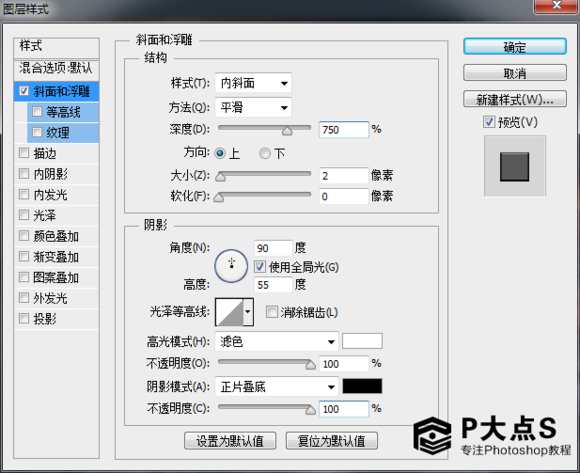Open the 高光模式(H) dropdown showing 滤色
The image size is (580, 473).
point(277,342)
